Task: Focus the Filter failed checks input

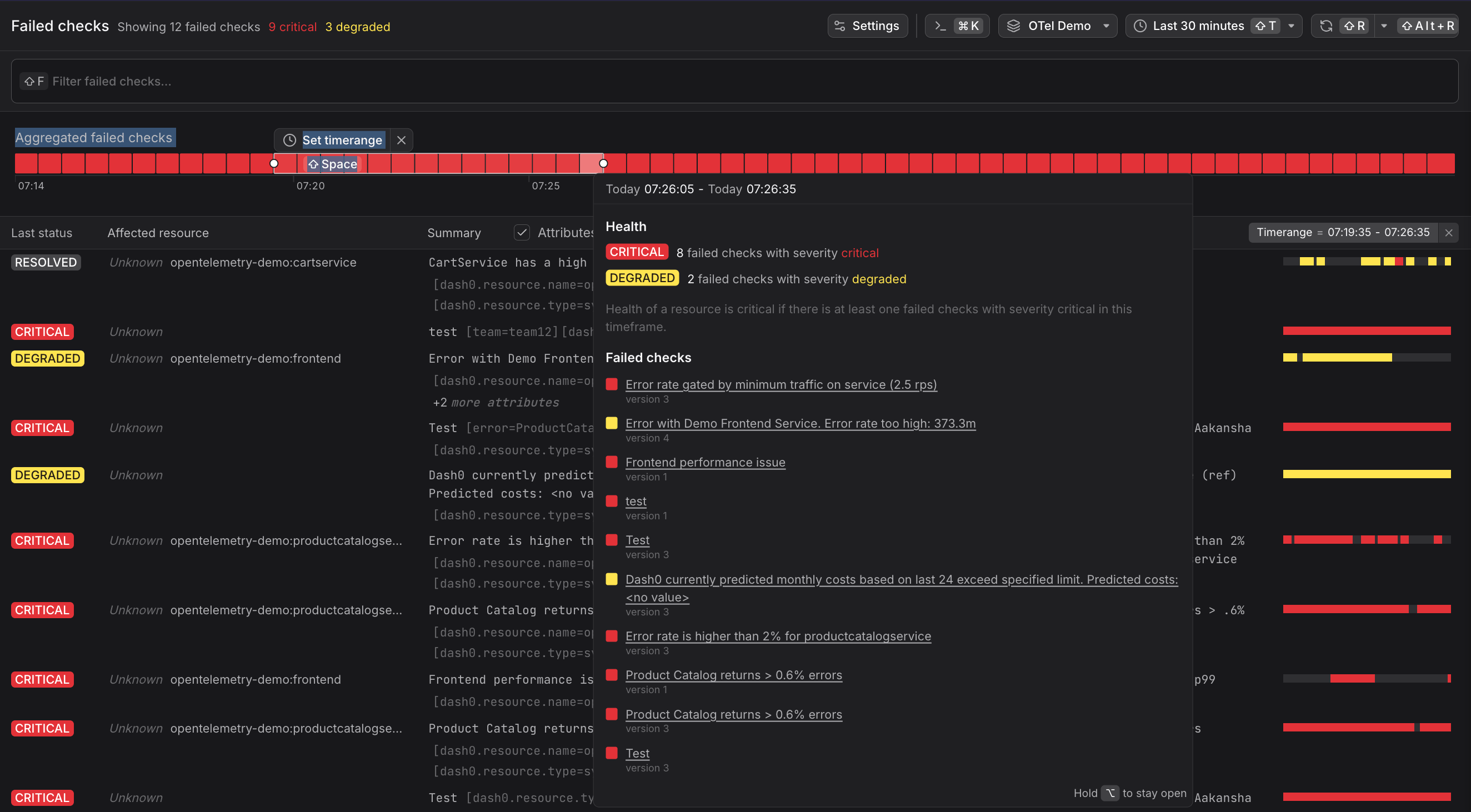Action: (734, 81)
